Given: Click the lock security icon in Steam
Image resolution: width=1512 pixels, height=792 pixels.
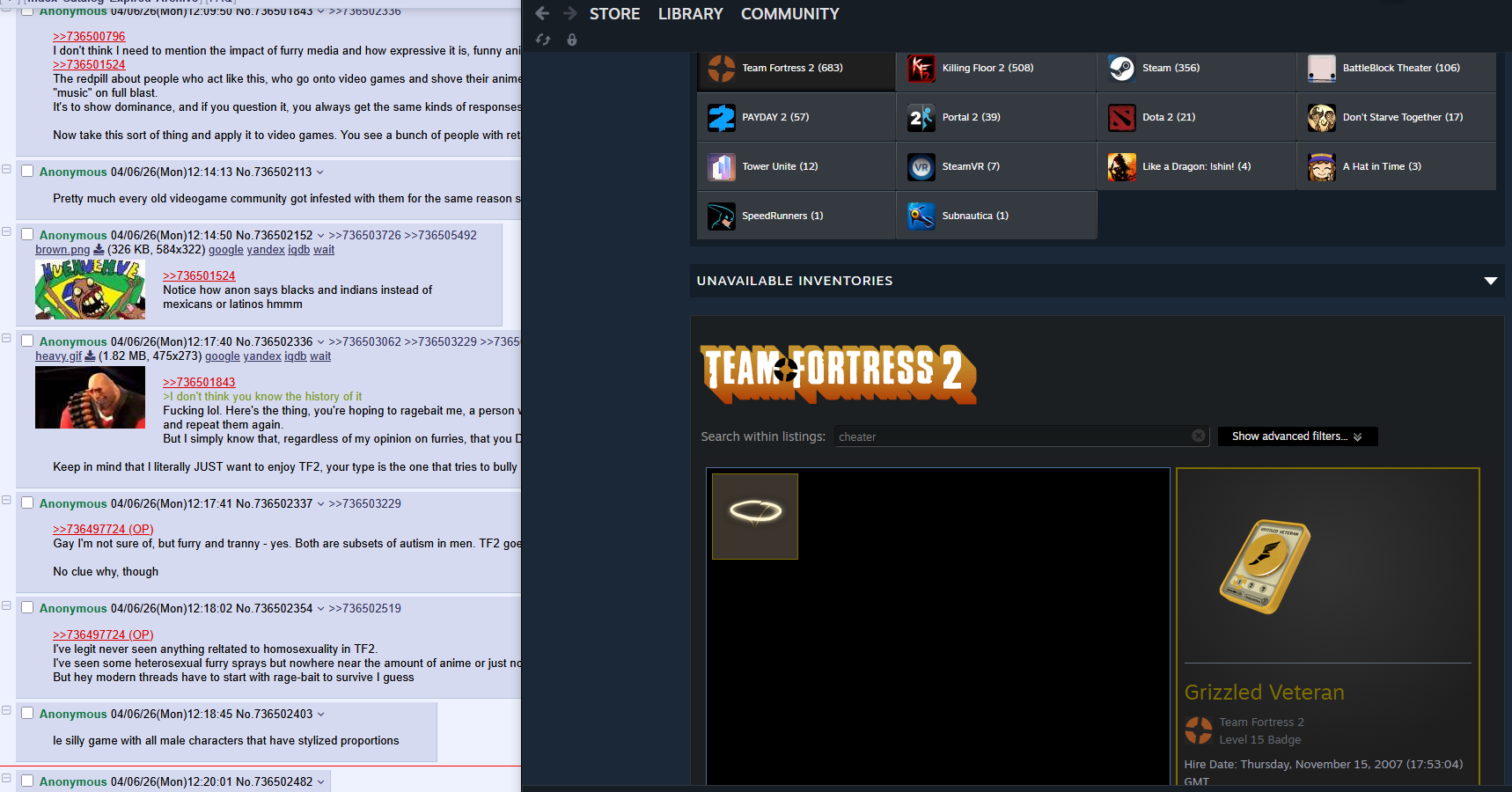Looking at the screenshot, I should coord(572,40).
